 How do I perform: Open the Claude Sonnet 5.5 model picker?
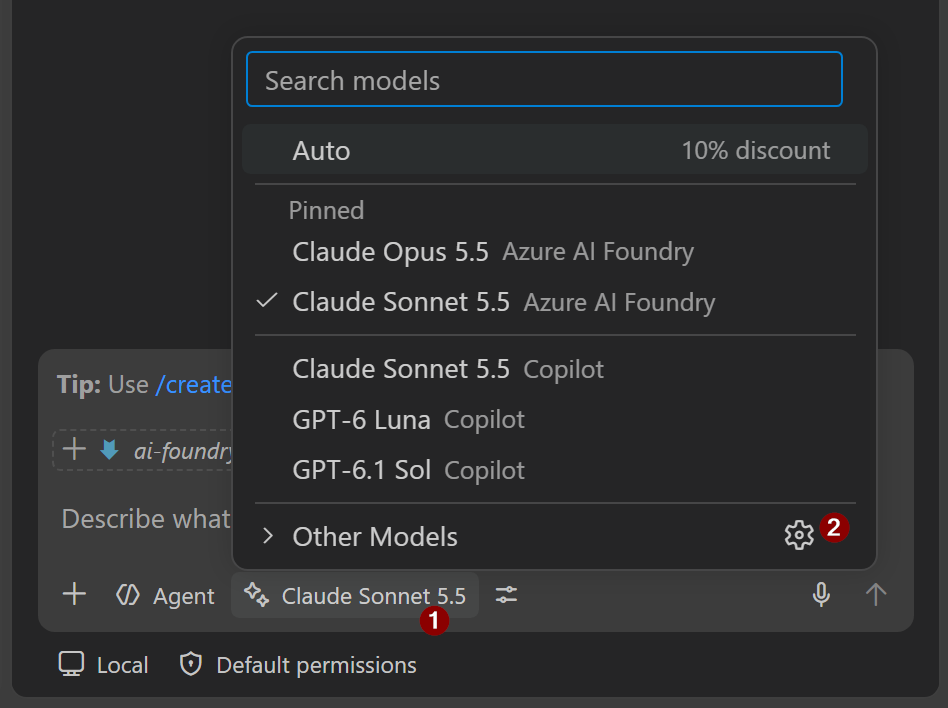[355, 596]
